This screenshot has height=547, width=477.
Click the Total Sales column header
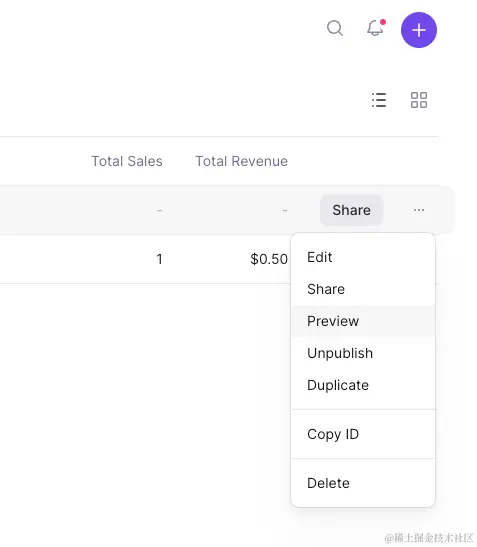pyautogui.click(x=127, y=161)
